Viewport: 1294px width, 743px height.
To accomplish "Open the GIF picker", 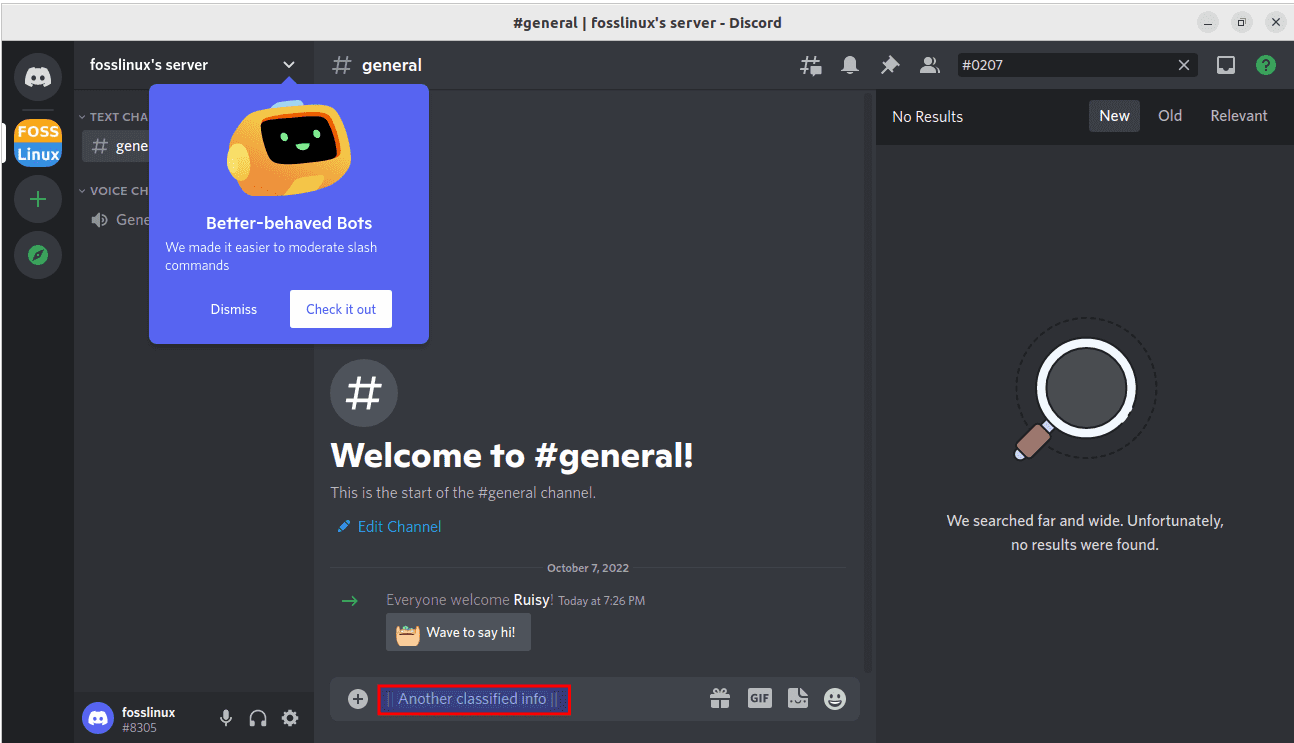I will click(760, 698).
